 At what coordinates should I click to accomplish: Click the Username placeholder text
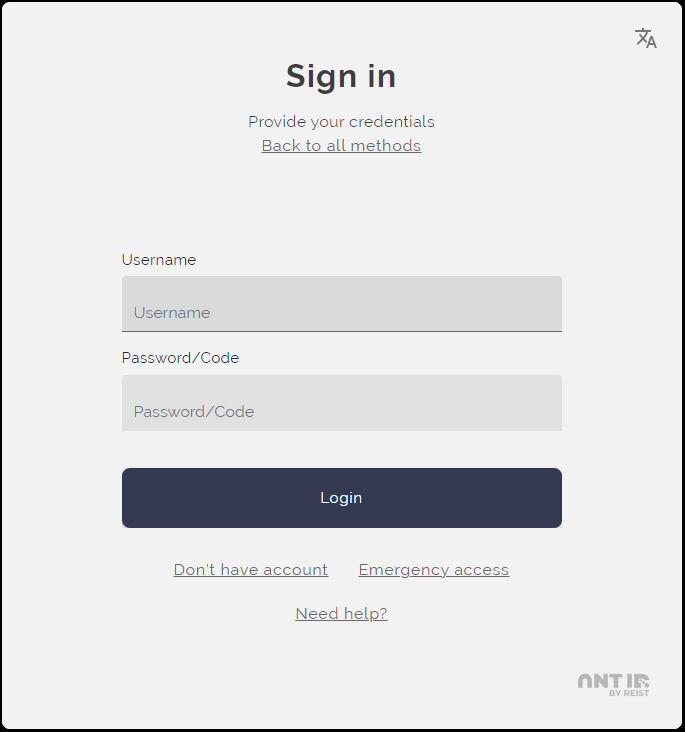coord(172,313)
